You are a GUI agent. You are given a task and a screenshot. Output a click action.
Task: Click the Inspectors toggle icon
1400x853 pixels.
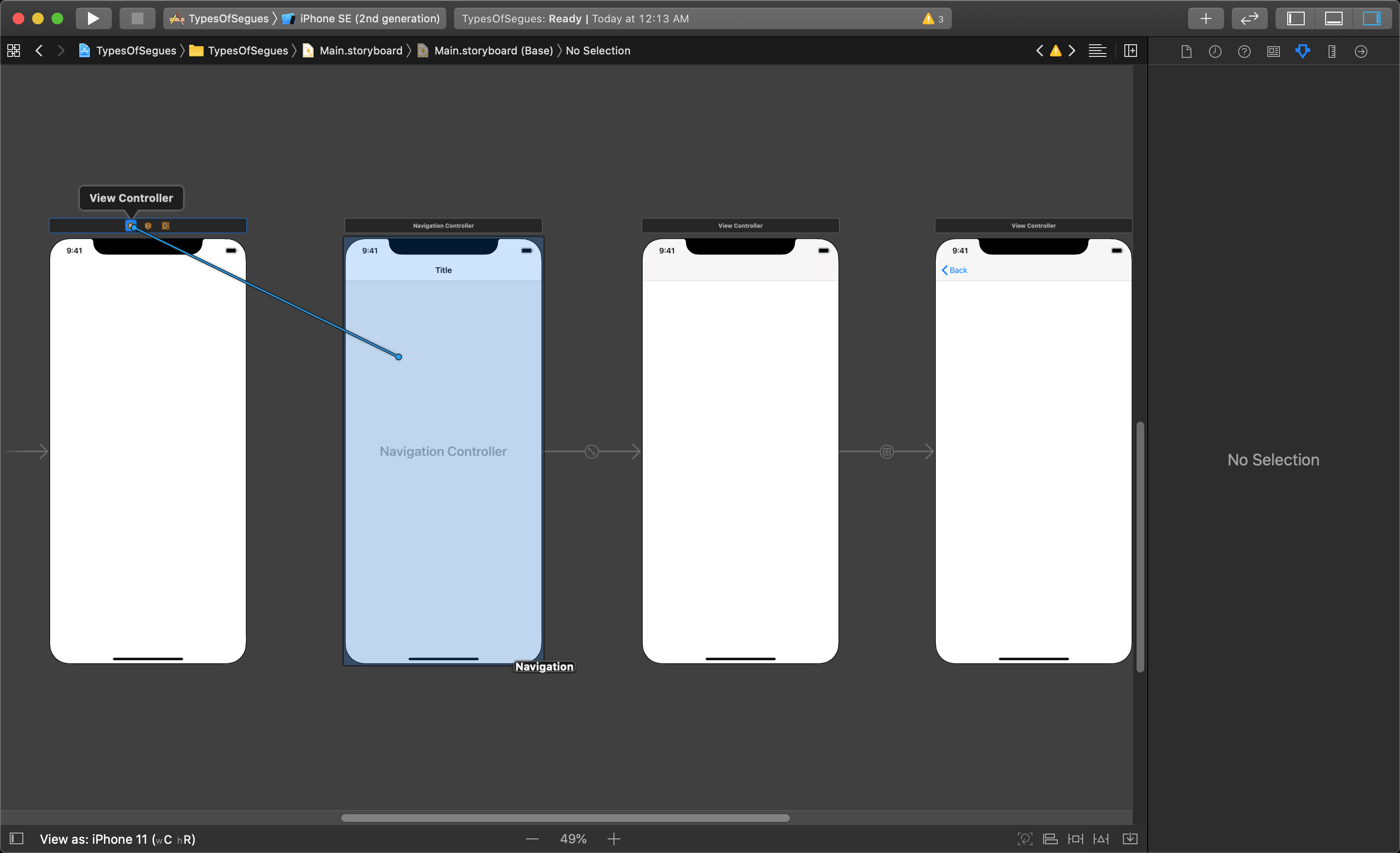(1369, 18)
